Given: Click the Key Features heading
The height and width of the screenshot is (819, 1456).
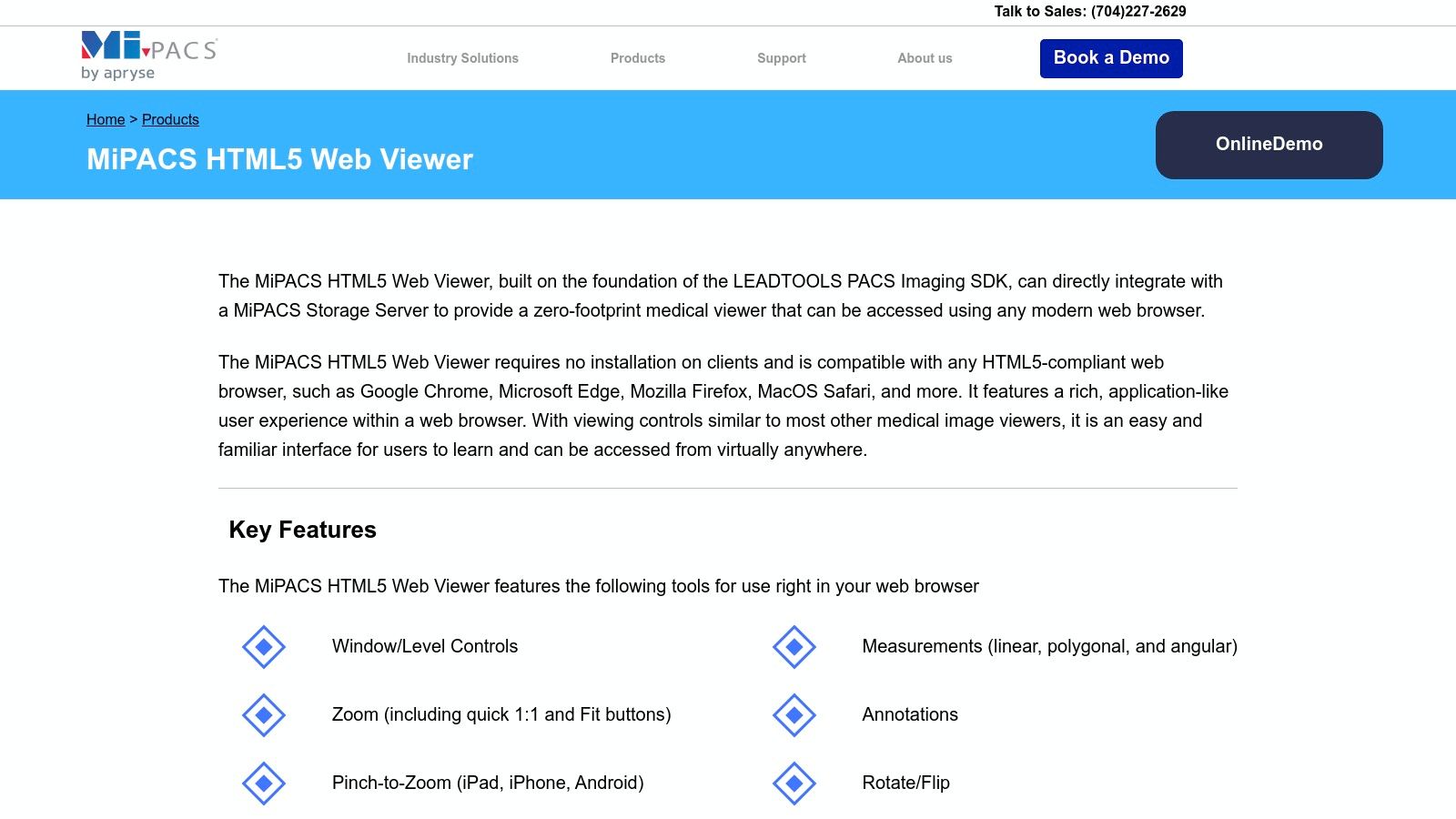Looking at the screenshot, I should click(x=303, y=530).
